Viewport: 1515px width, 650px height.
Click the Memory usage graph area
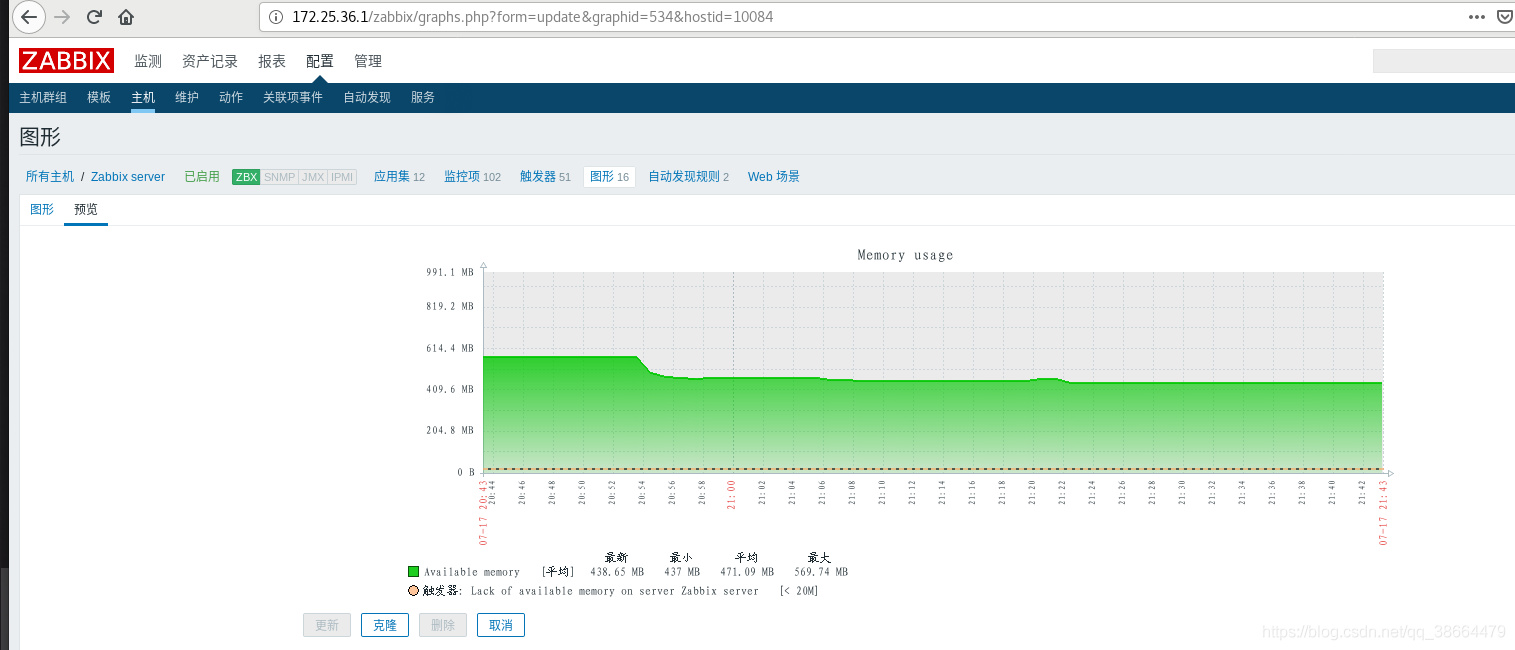pos(932,371)
